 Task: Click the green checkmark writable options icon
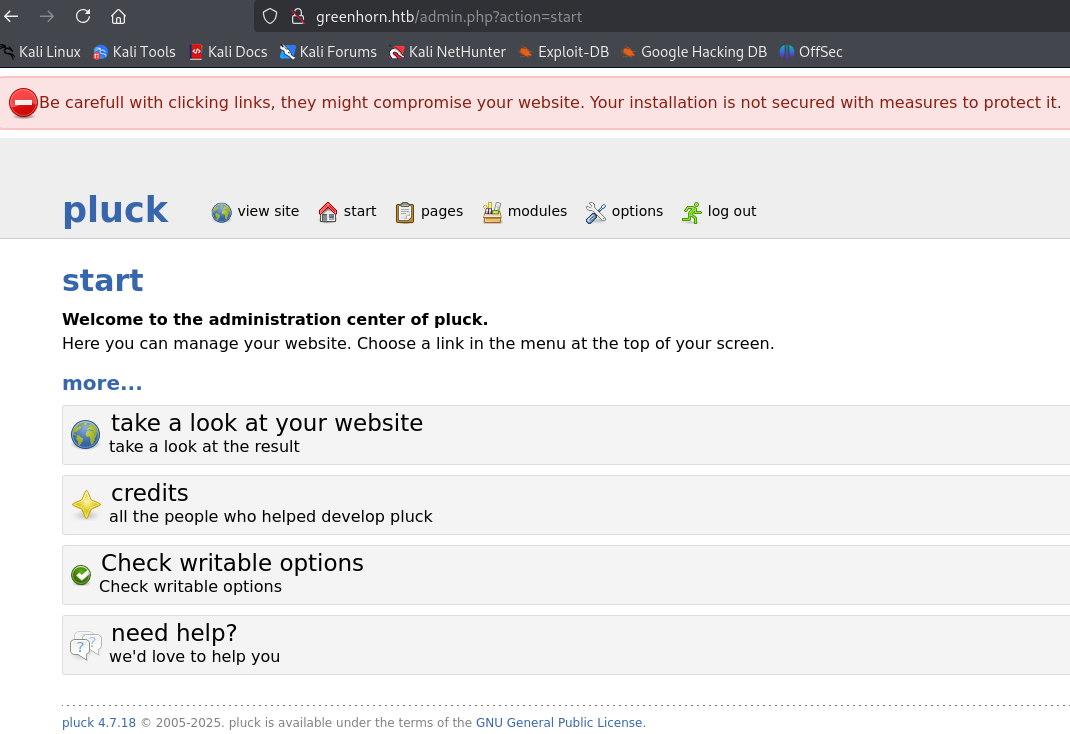(81, 575)
